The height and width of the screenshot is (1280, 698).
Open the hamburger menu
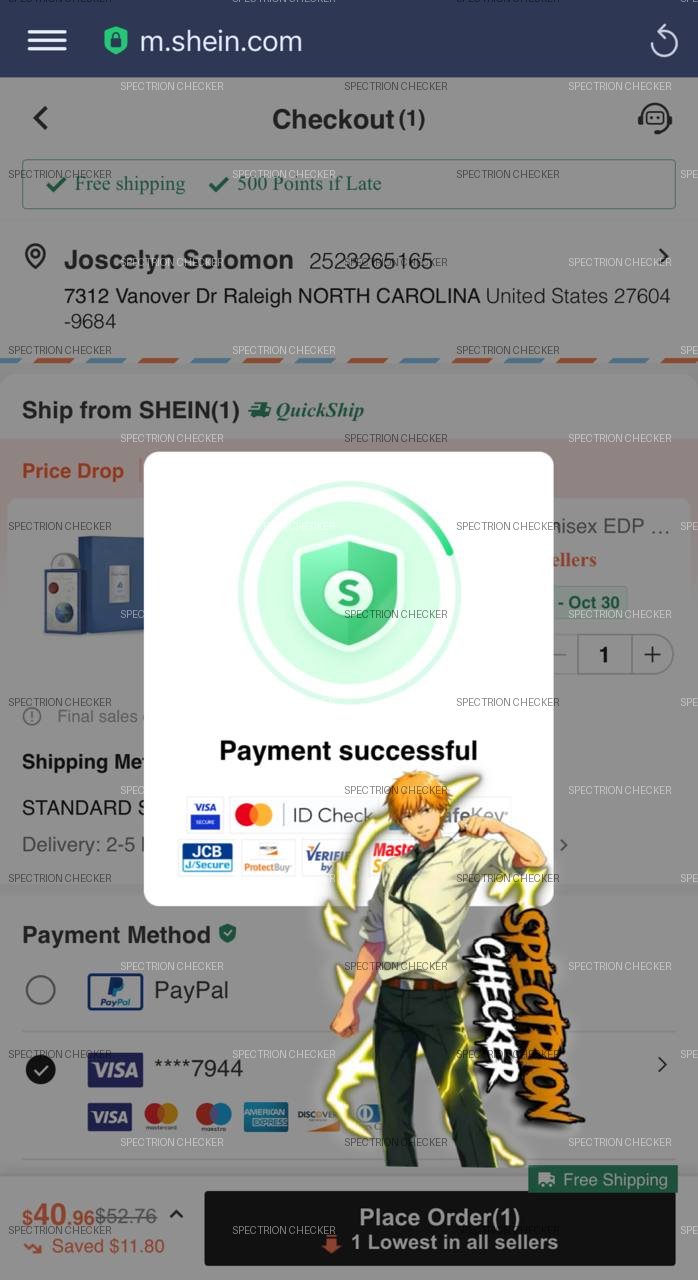click(47, 40)
